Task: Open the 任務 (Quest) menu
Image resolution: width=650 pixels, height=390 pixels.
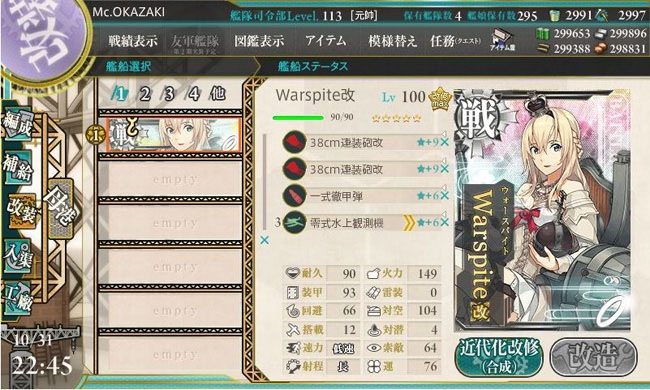Action: (455, 41)
